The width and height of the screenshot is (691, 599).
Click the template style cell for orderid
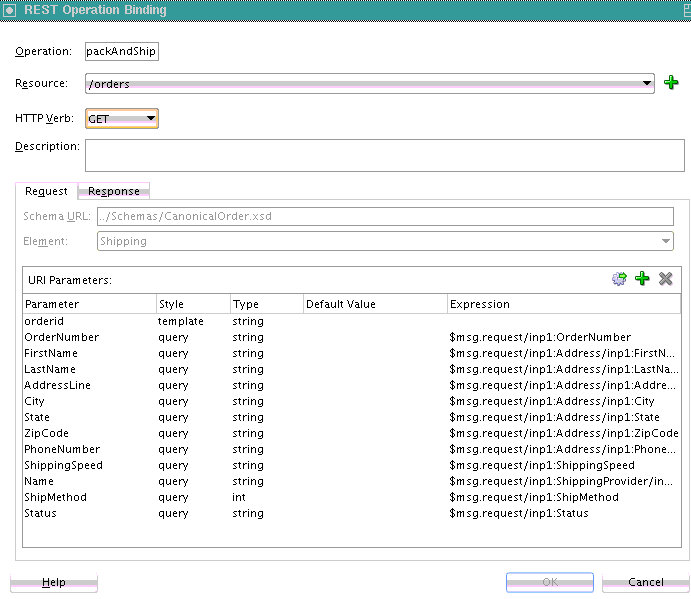tap(193, 321)
